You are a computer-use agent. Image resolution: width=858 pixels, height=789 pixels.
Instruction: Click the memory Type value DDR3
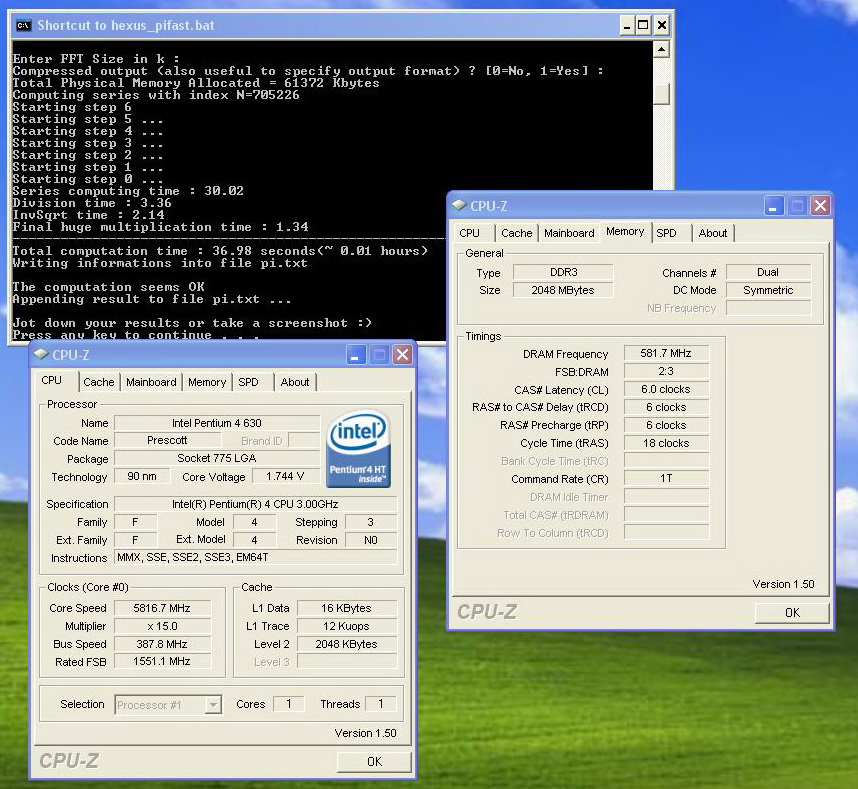point(563,272)
